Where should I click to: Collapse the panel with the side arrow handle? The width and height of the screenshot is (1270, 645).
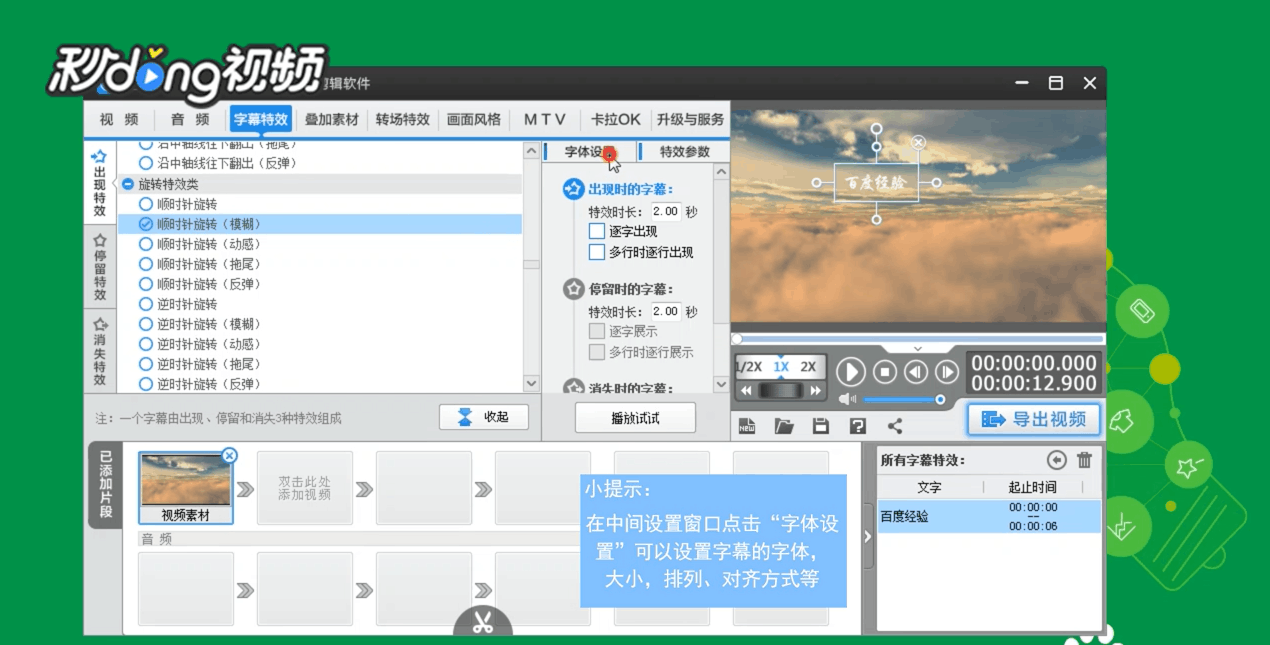(x=867, y=536)
